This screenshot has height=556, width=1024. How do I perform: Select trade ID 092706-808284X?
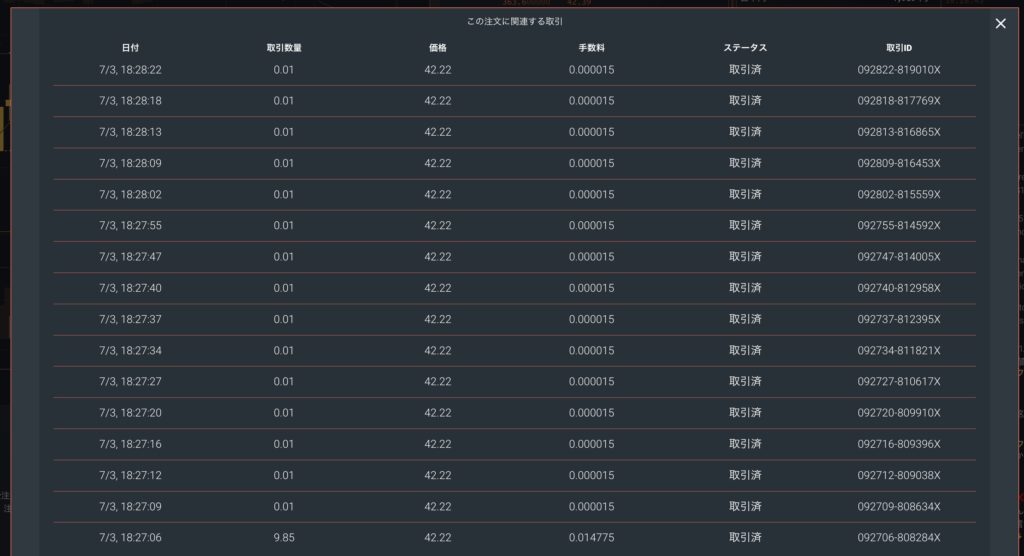(x=899, y=538)
